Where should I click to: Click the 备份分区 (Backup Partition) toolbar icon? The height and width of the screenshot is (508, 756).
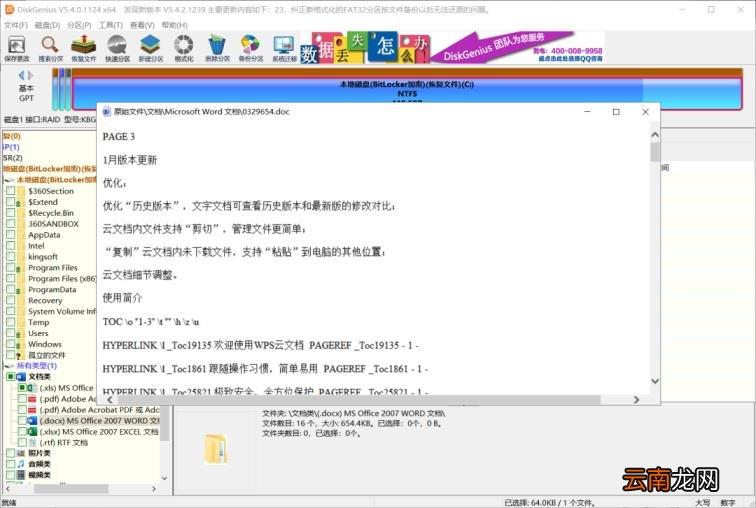click(251, 49)
